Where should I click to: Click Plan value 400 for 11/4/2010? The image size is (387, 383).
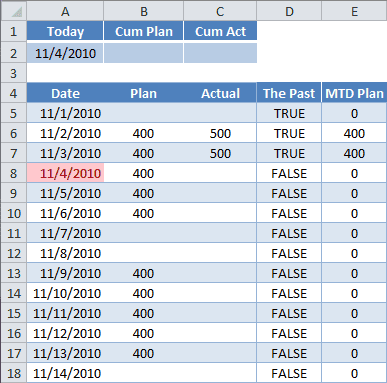[144, 173]
